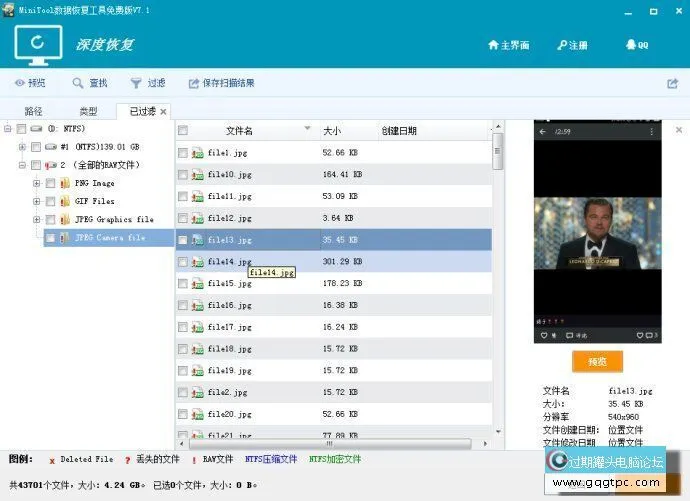Expand the PNG Image node
Viewport: 690px width, 501px height.
click(37, 183)
